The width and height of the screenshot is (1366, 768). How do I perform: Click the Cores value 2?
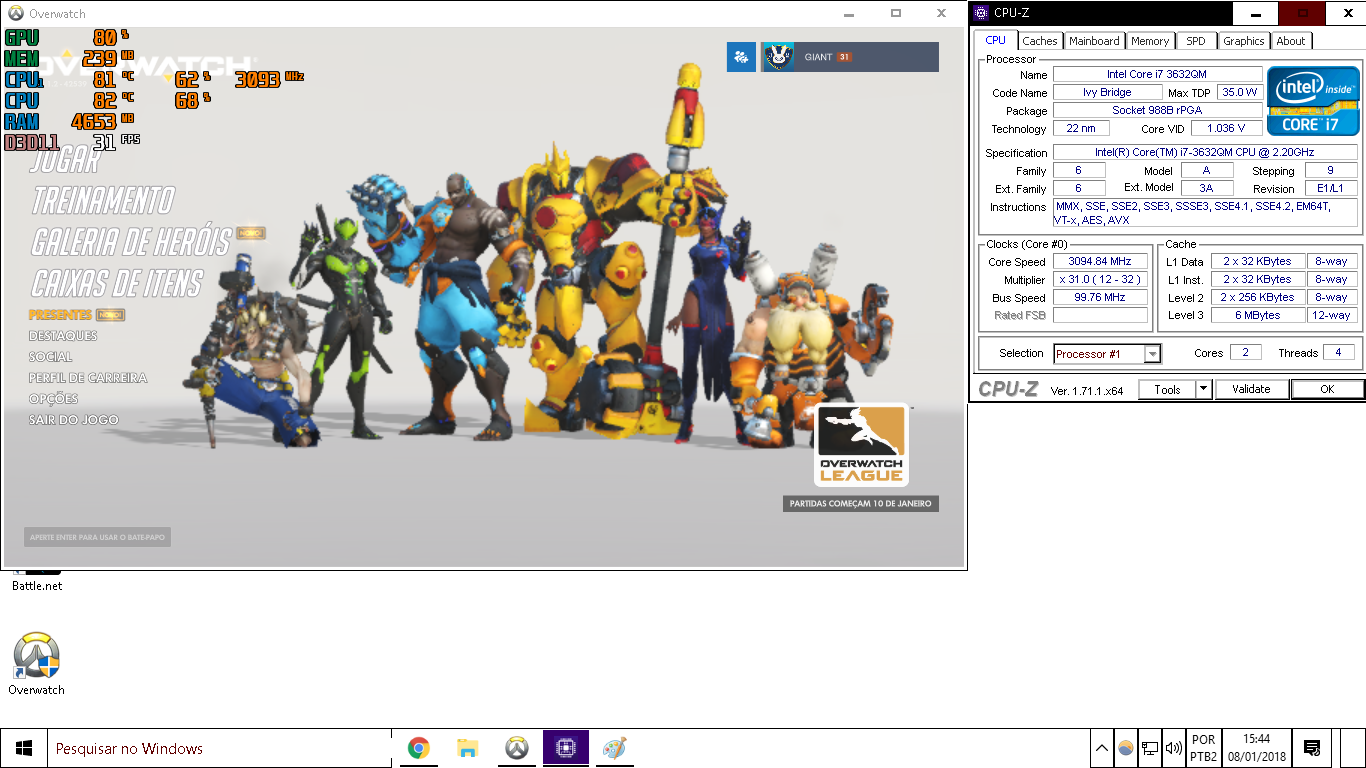1245,353
